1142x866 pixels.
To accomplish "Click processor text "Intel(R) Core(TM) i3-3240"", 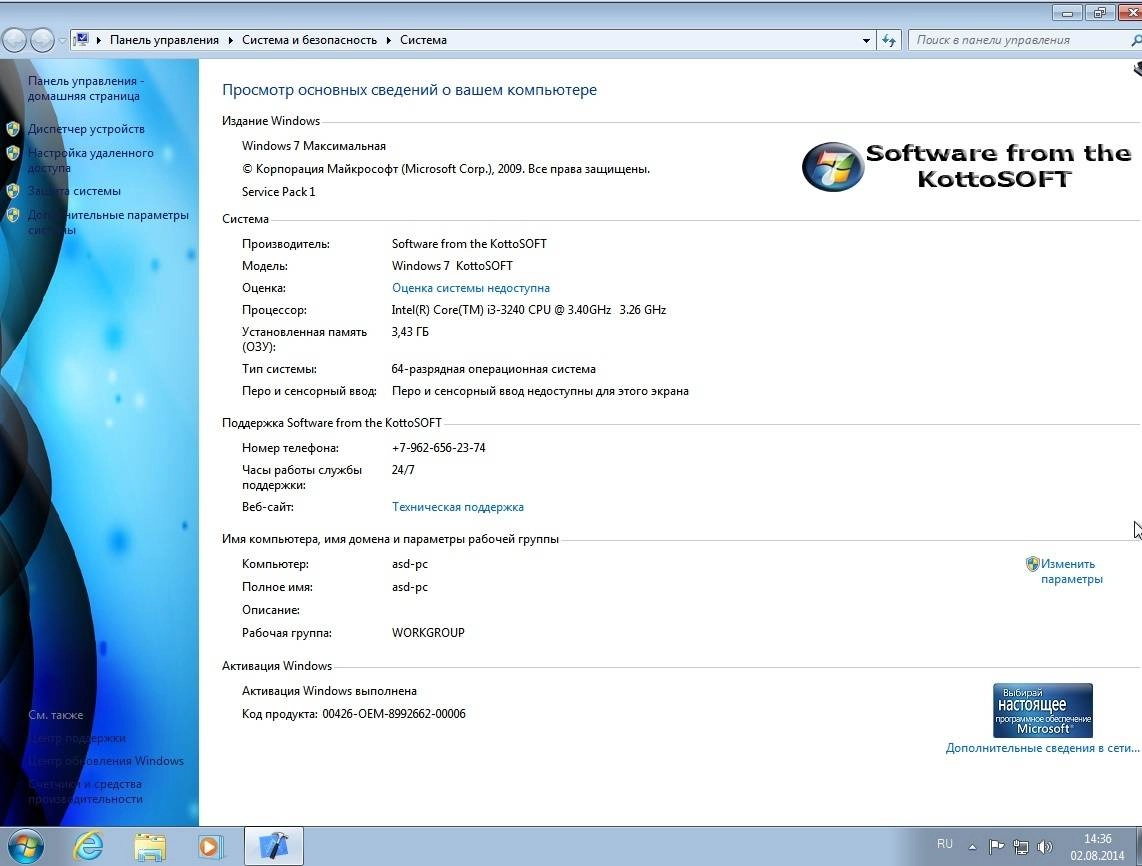I will [459, 310].
